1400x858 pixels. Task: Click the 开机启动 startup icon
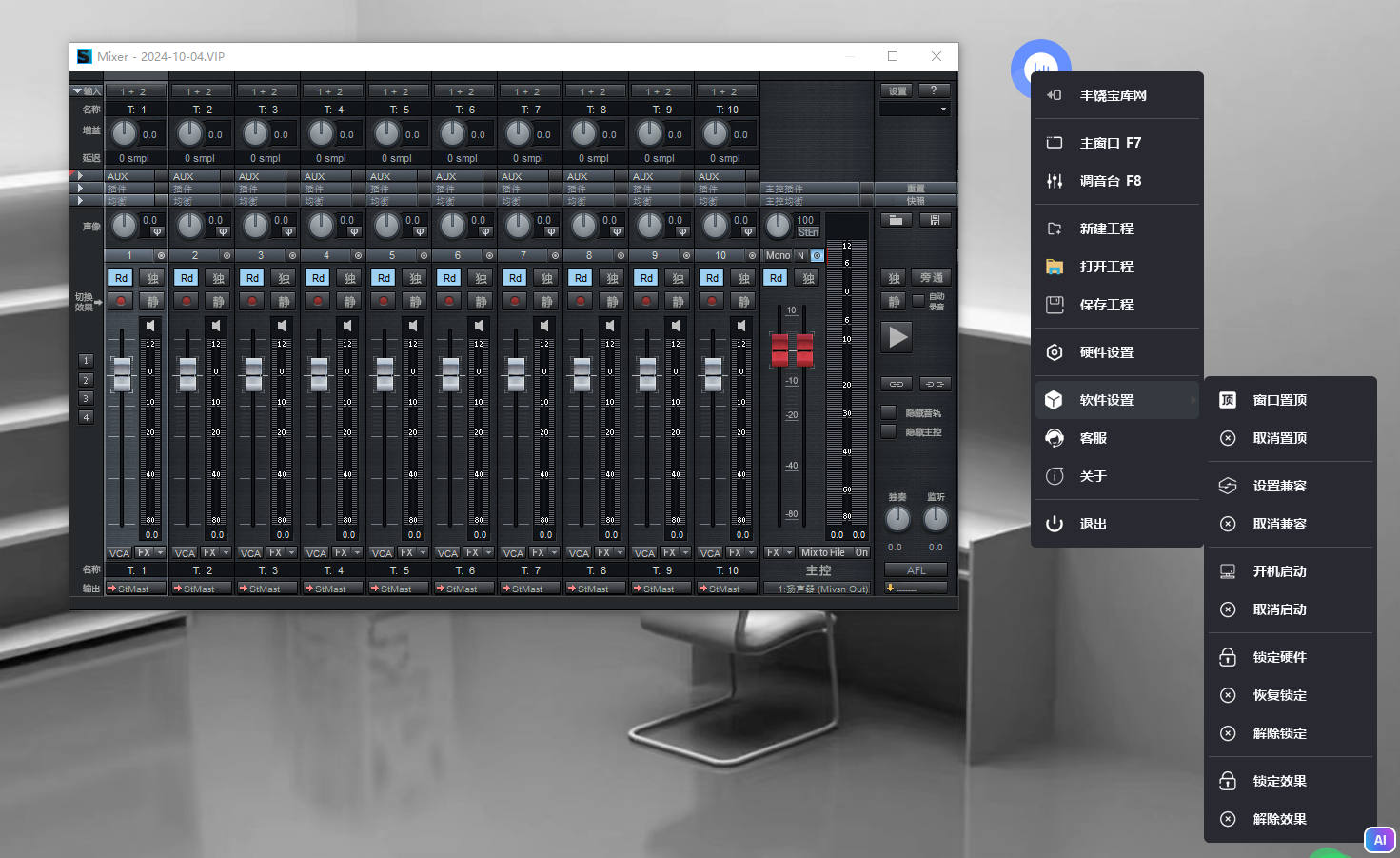tap(1228, 571)
